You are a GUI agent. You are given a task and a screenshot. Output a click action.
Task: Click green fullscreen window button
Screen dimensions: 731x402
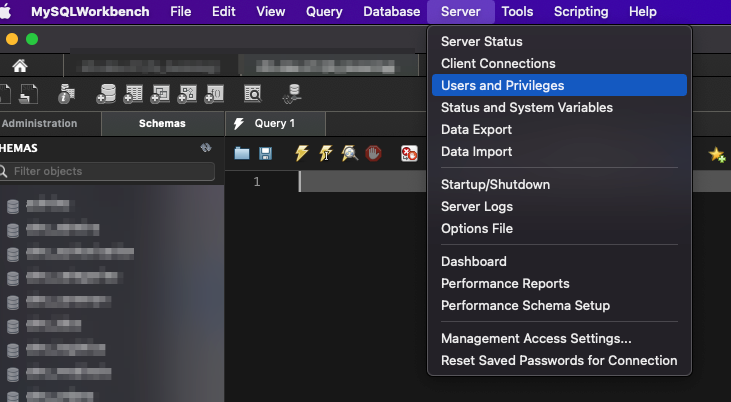[32, 39]
